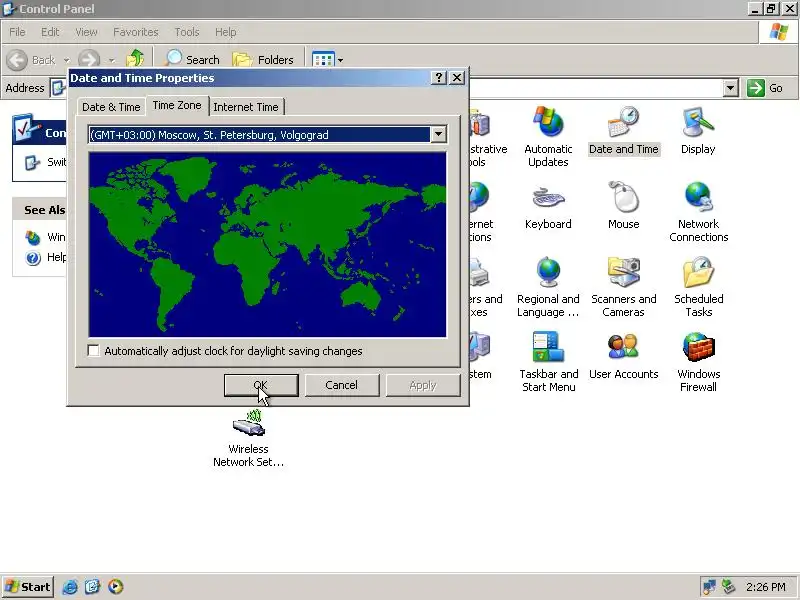This screenshot has height=600, width=800.
Task: Close the Date and Time Properties dialog
Action: (457, 78)
